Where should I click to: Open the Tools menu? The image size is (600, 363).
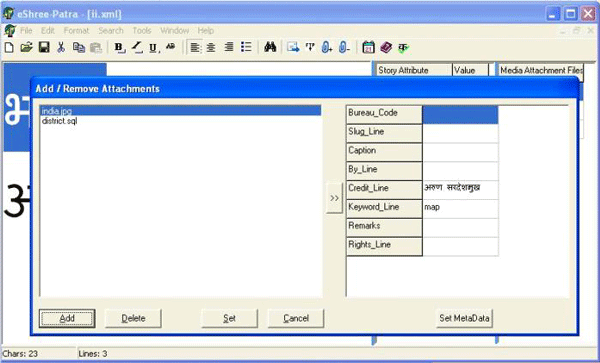pos(142,31)
